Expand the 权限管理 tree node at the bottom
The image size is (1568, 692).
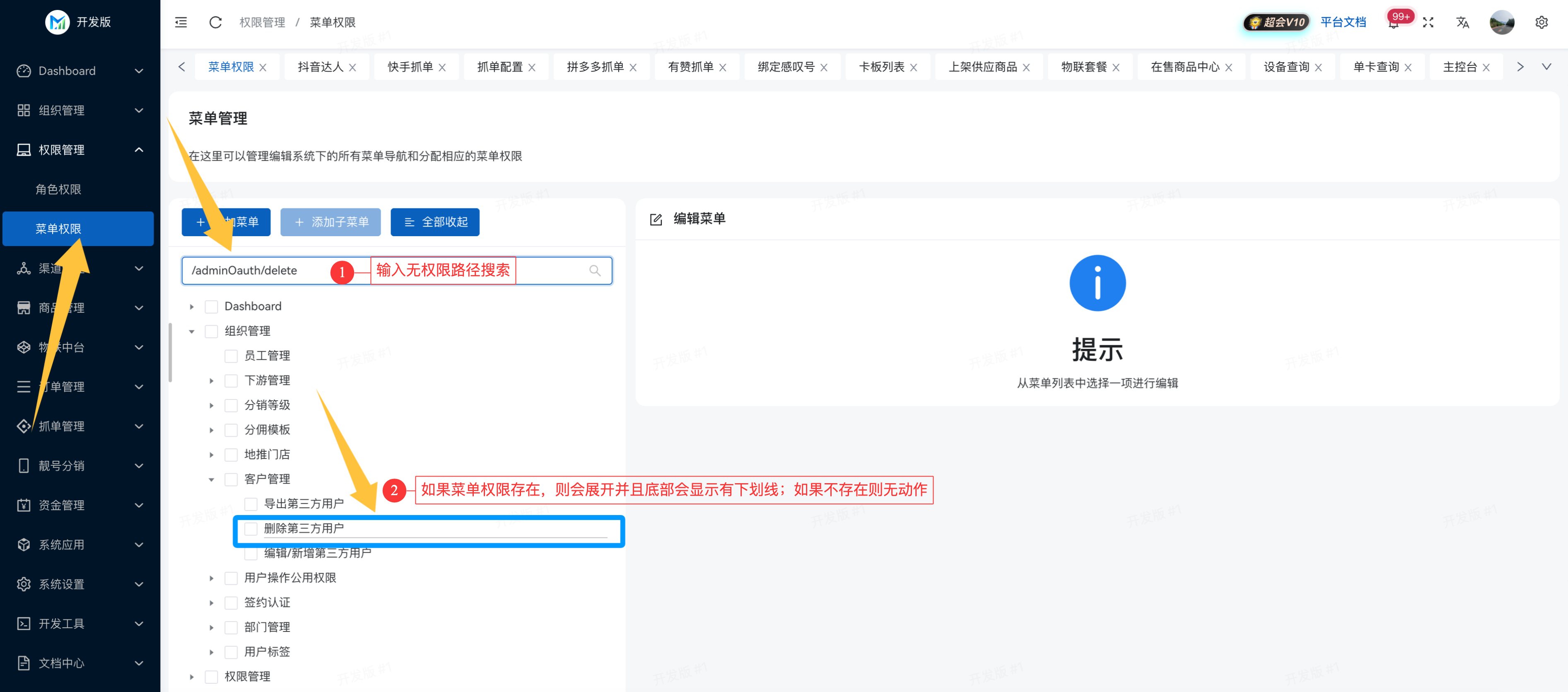[192, 676]
